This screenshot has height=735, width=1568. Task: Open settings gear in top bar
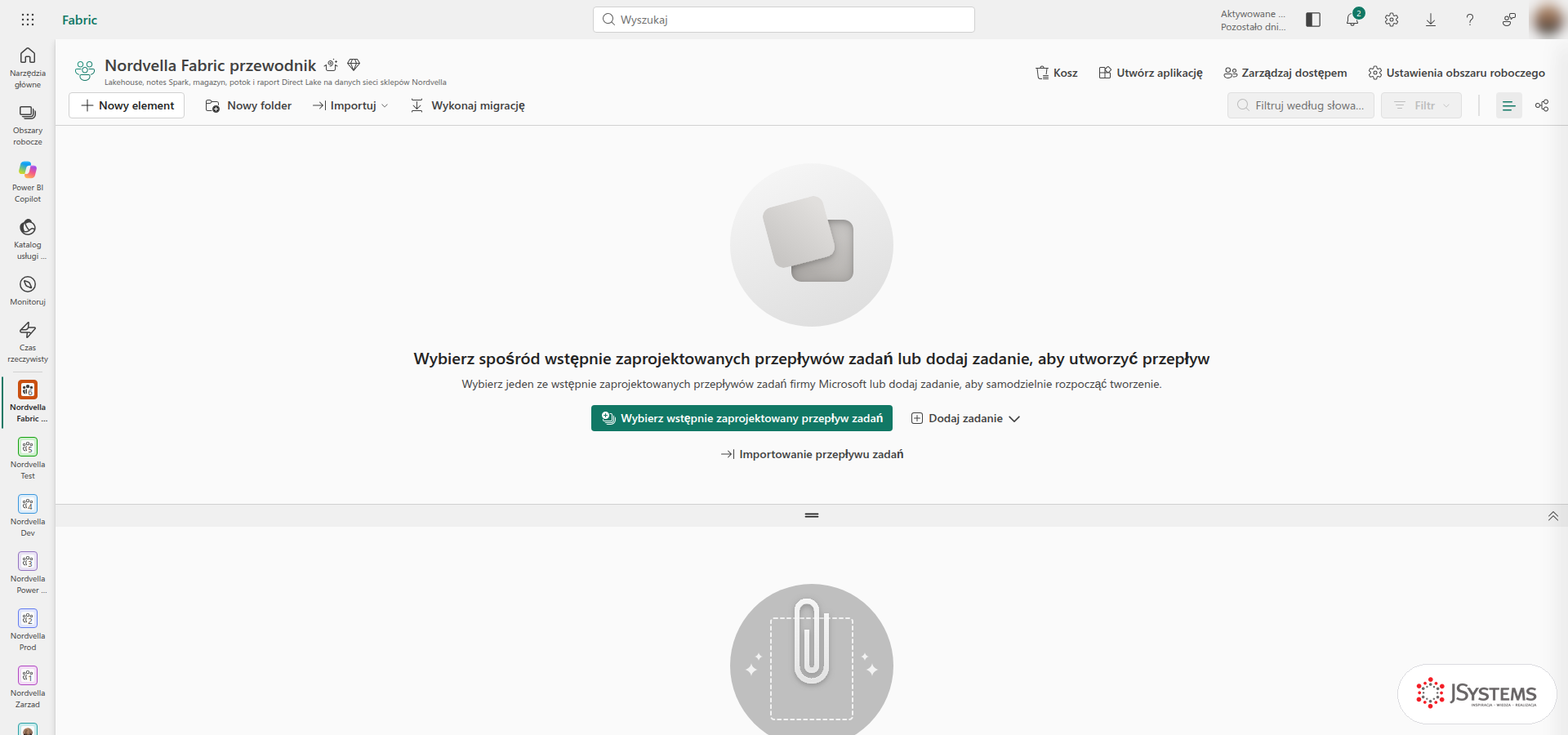point(1392,20)
